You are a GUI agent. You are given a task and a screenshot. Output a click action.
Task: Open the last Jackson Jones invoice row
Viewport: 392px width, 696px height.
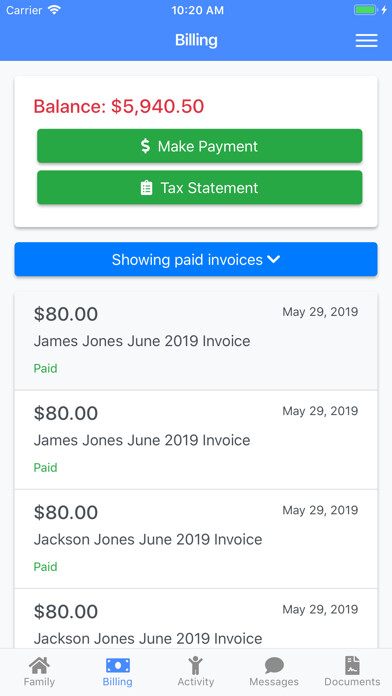pos(196,619)
